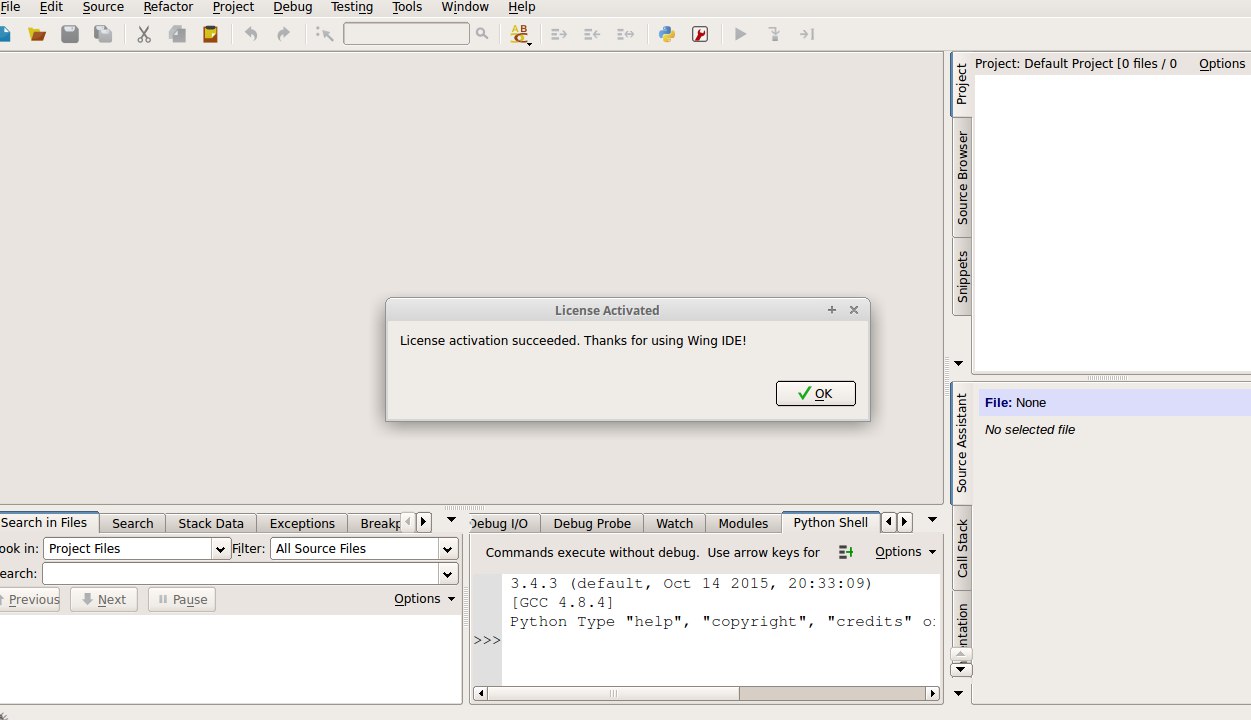Select the Debug I/O tab
This screenshot has width=1251, height=720.
tap(500, 523)
